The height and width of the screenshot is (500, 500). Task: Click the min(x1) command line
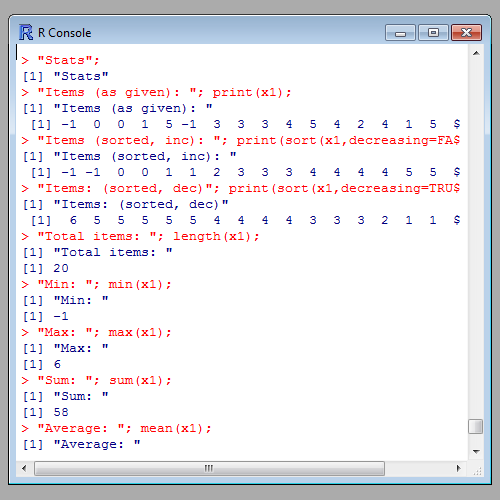coord(97,284)
